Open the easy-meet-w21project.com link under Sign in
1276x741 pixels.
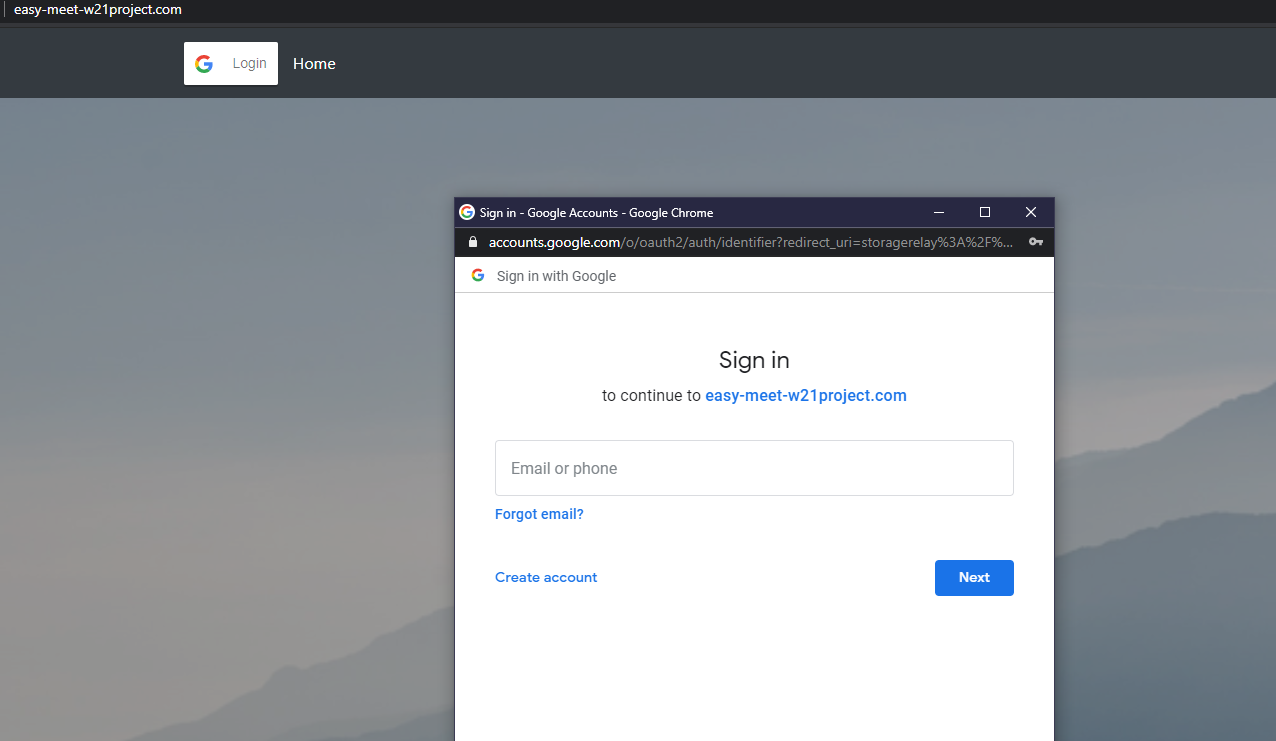(805, 395)
